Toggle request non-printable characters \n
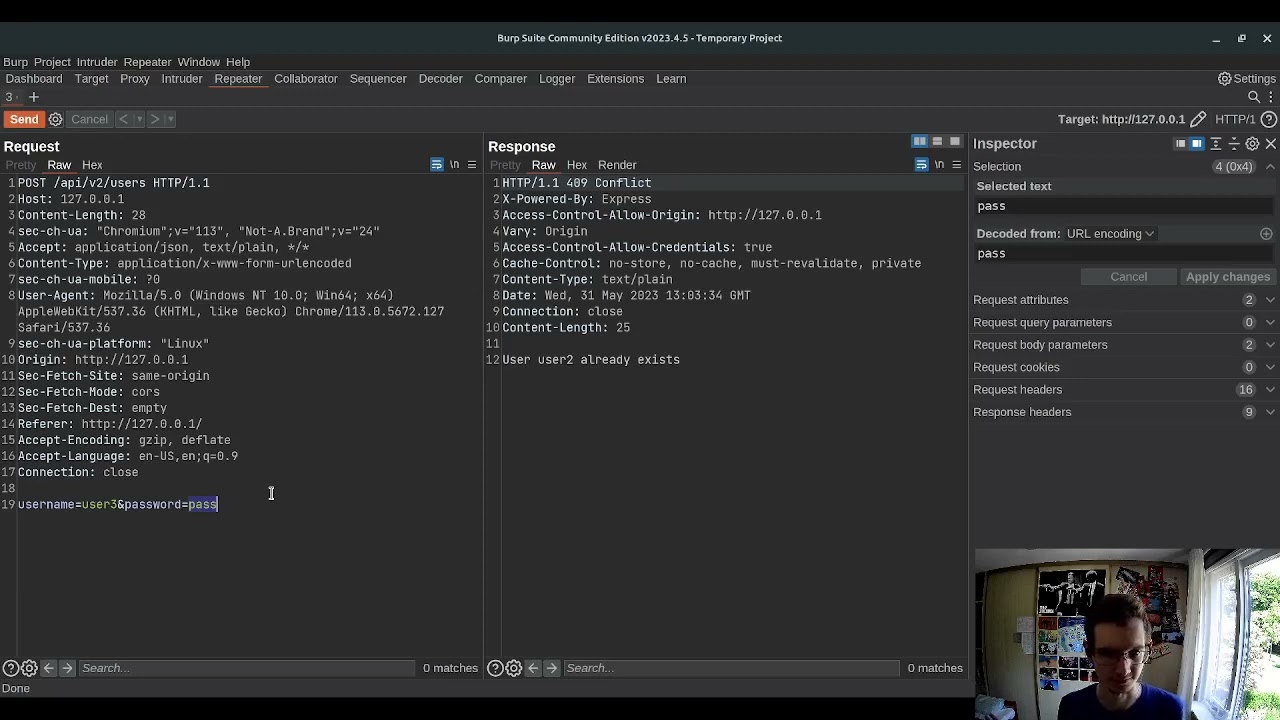 pyautogui.click(x=455, y=165)
